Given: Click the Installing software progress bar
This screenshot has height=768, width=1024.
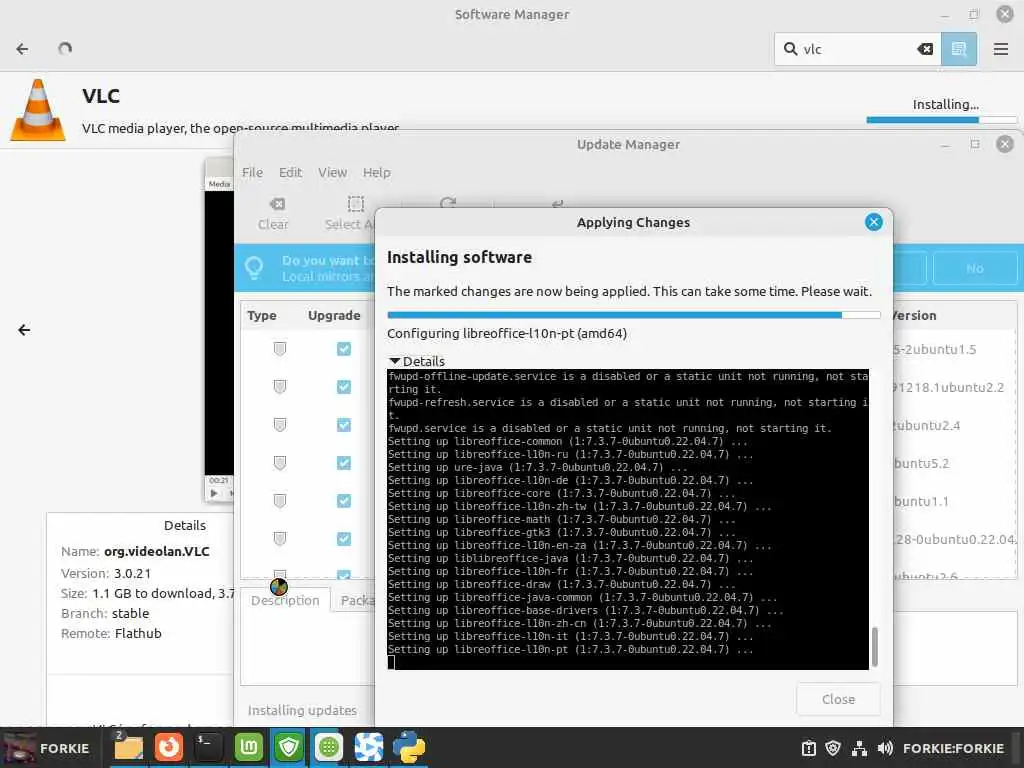Looking at the screenshot, I should (633, 315).
